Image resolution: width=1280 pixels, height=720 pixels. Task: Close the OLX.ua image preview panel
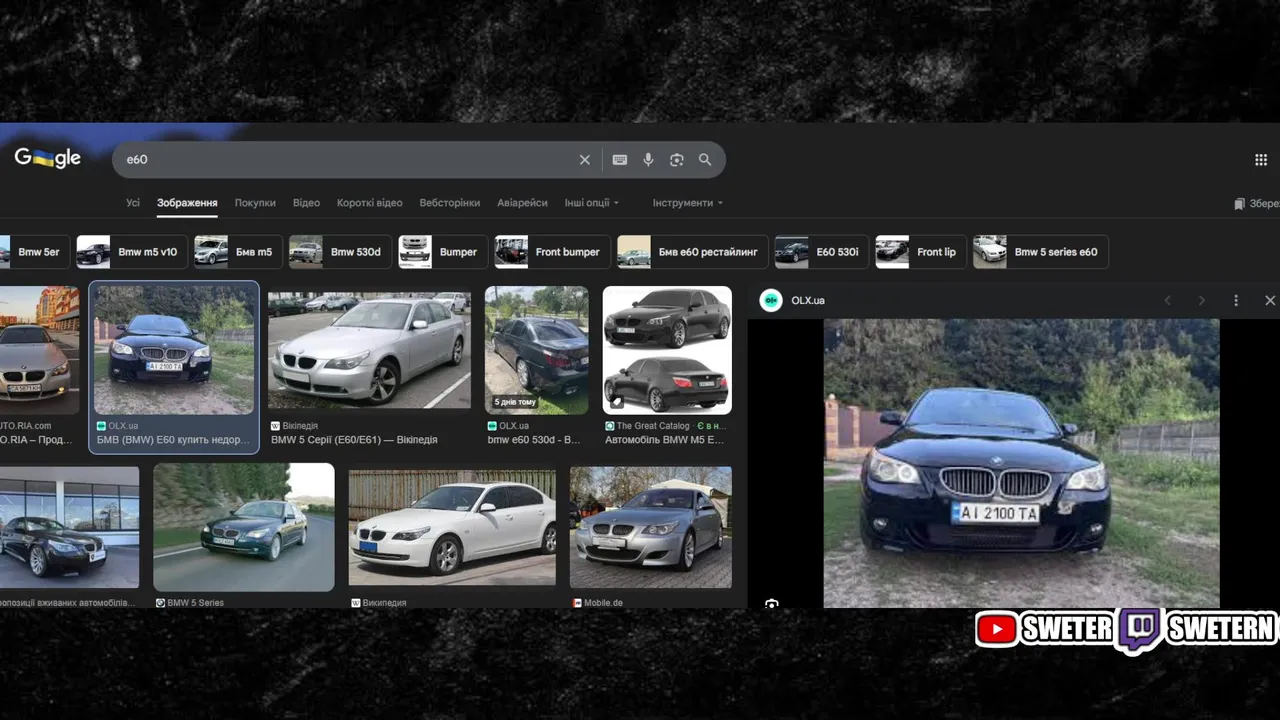tap(1270, 300)
